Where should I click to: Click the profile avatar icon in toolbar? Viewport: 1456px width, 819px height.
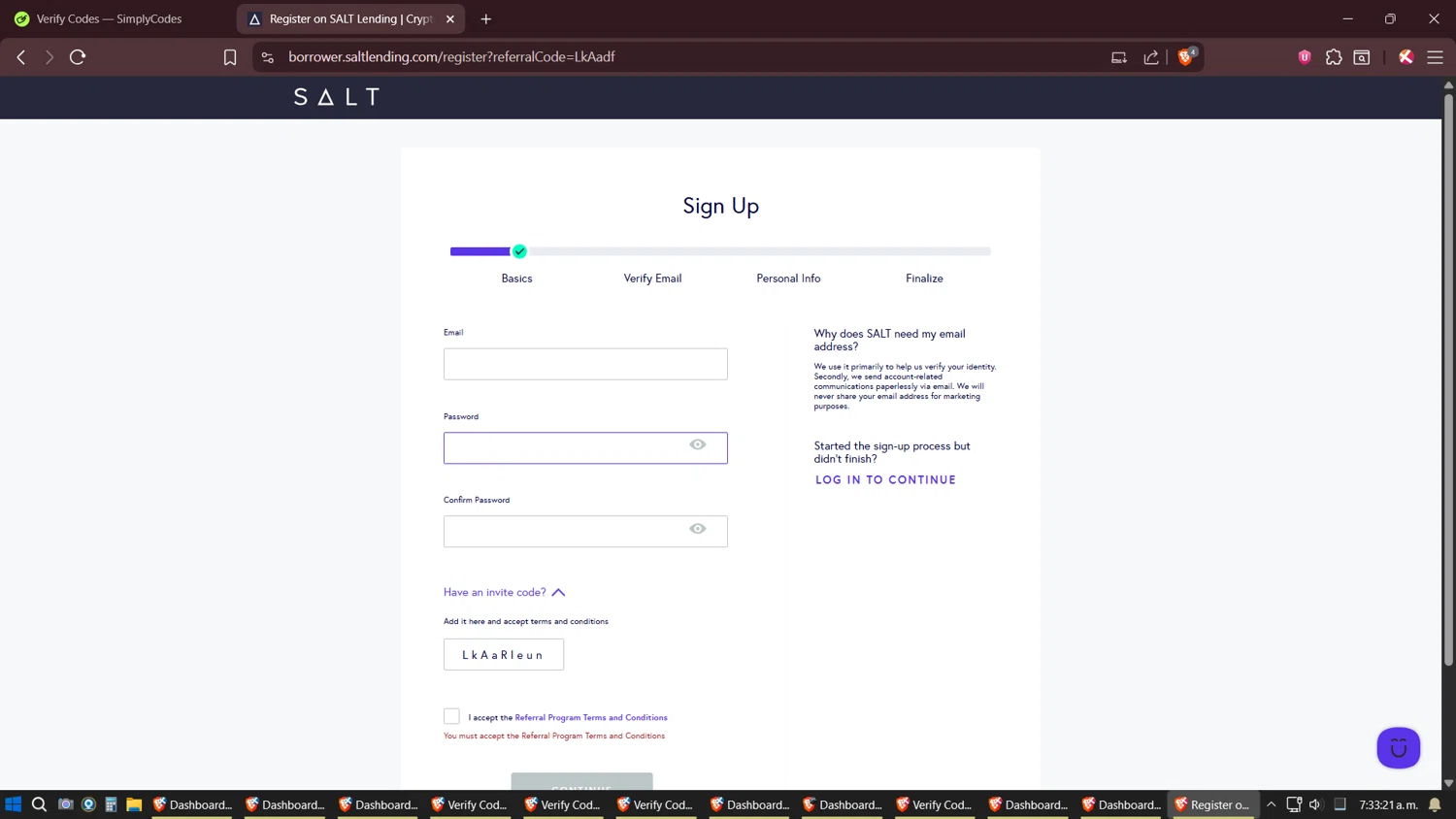click(x=1406, y=57)
